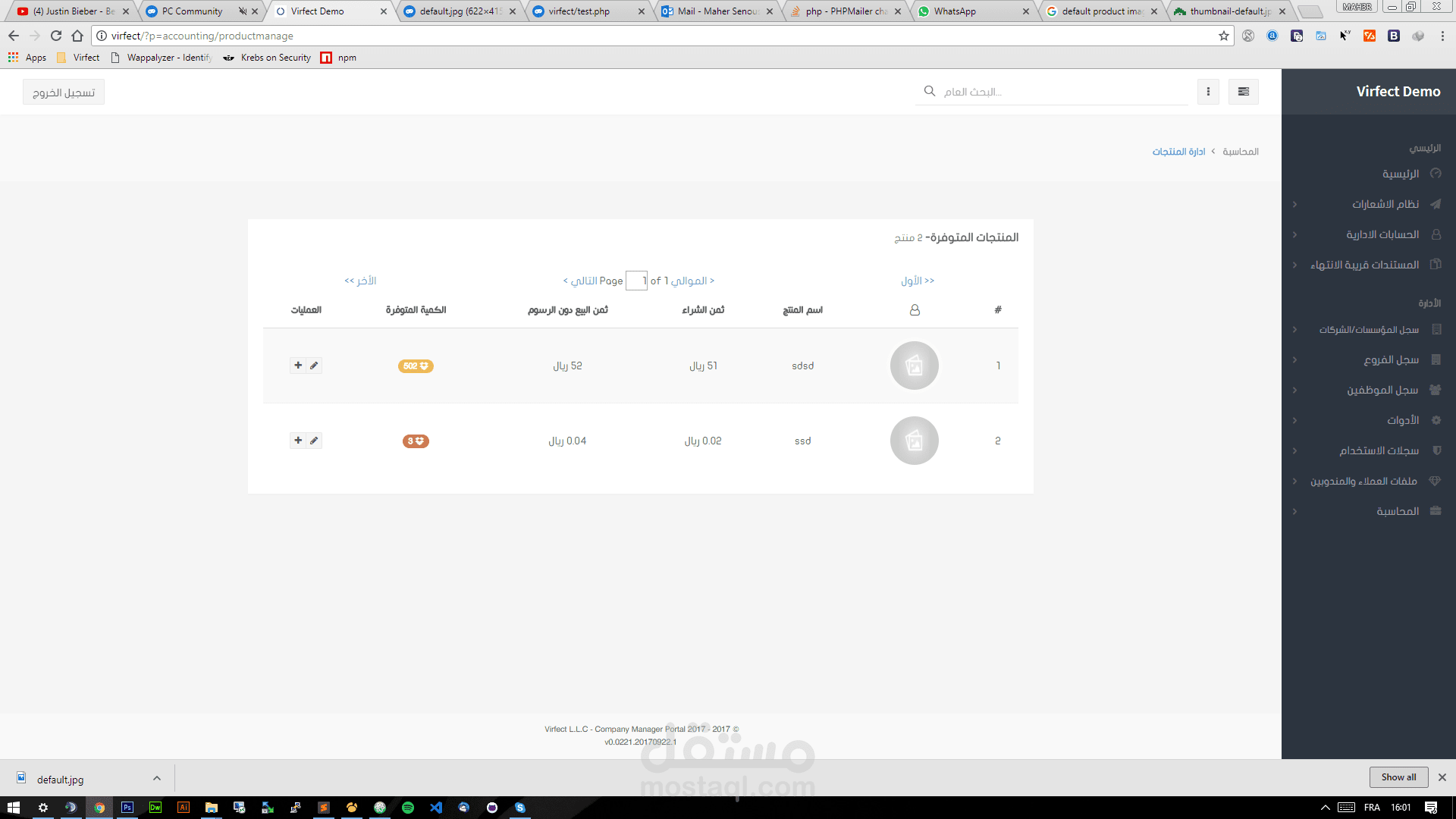
Task: Open the الرئيسية dashboard menu item
Action: (x=1400, y=174)
